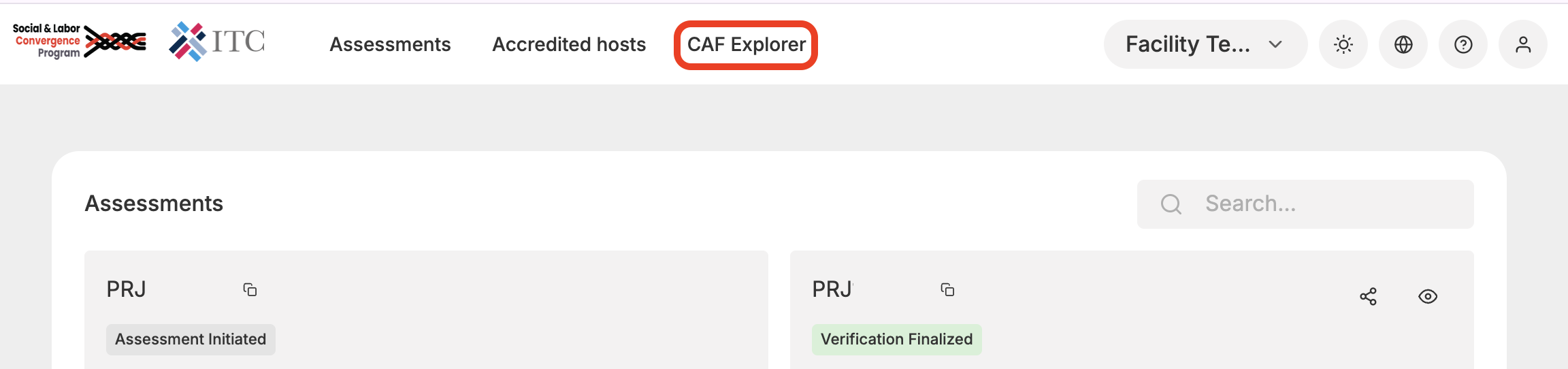The width and height of the screenshot is (1568, 369).
Task: Copy the ID of the Assessment Initiated project
Action: pyautogui.click(x=250, y=290)
